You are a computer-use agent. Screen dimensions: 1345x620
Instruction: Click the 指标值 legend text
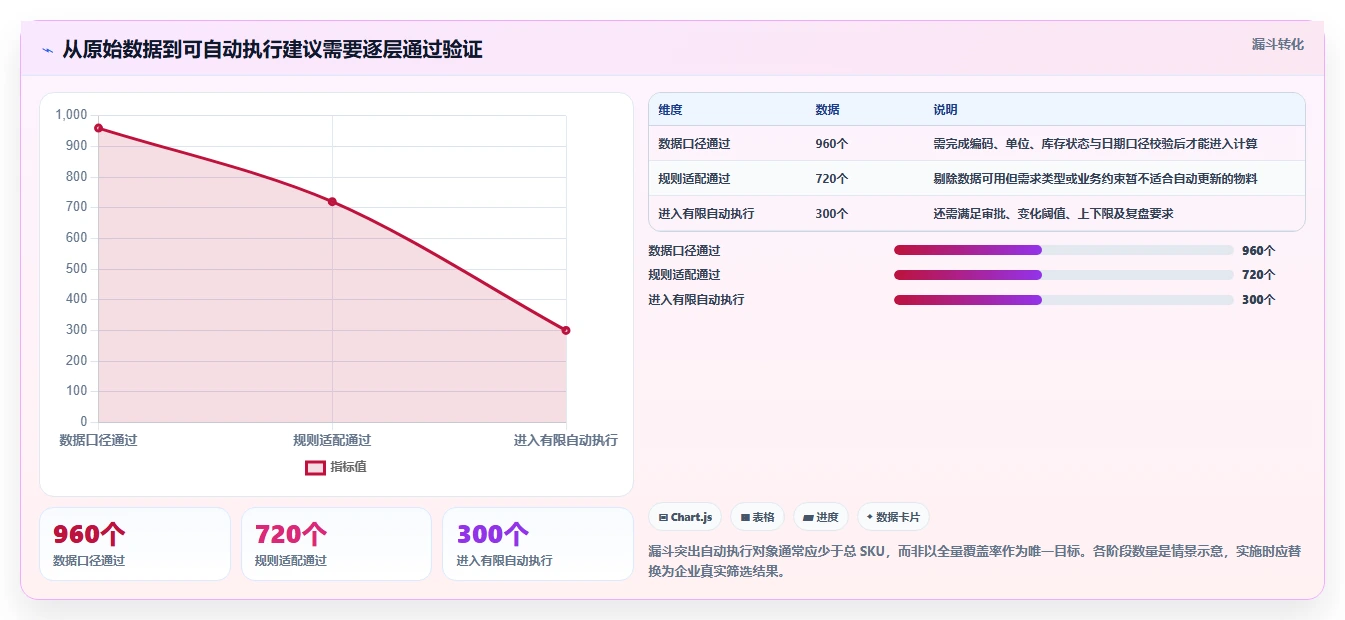coord(348,467)
